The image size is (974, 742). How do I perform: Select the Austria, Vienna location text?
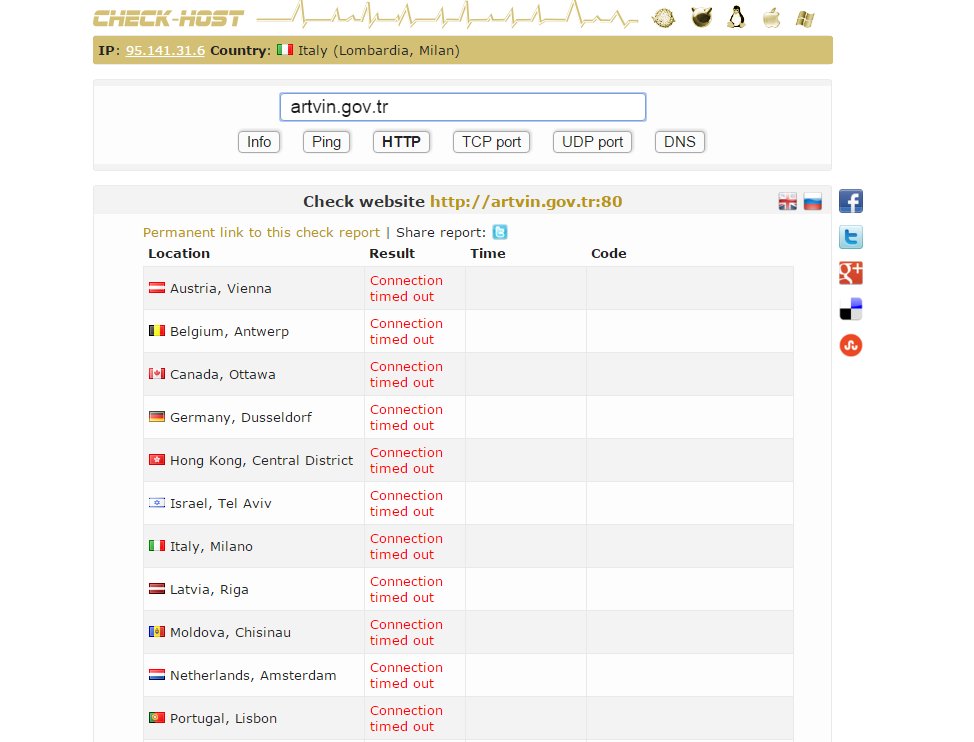coord(221,288)
